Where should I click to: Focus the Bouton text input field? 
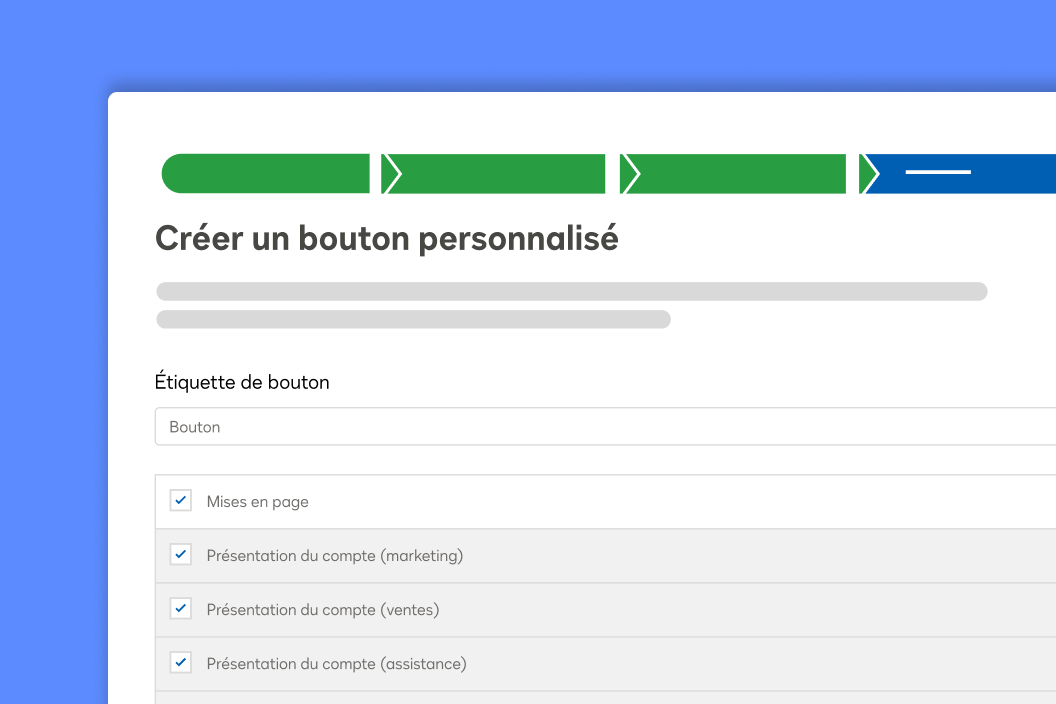point(500,426)
